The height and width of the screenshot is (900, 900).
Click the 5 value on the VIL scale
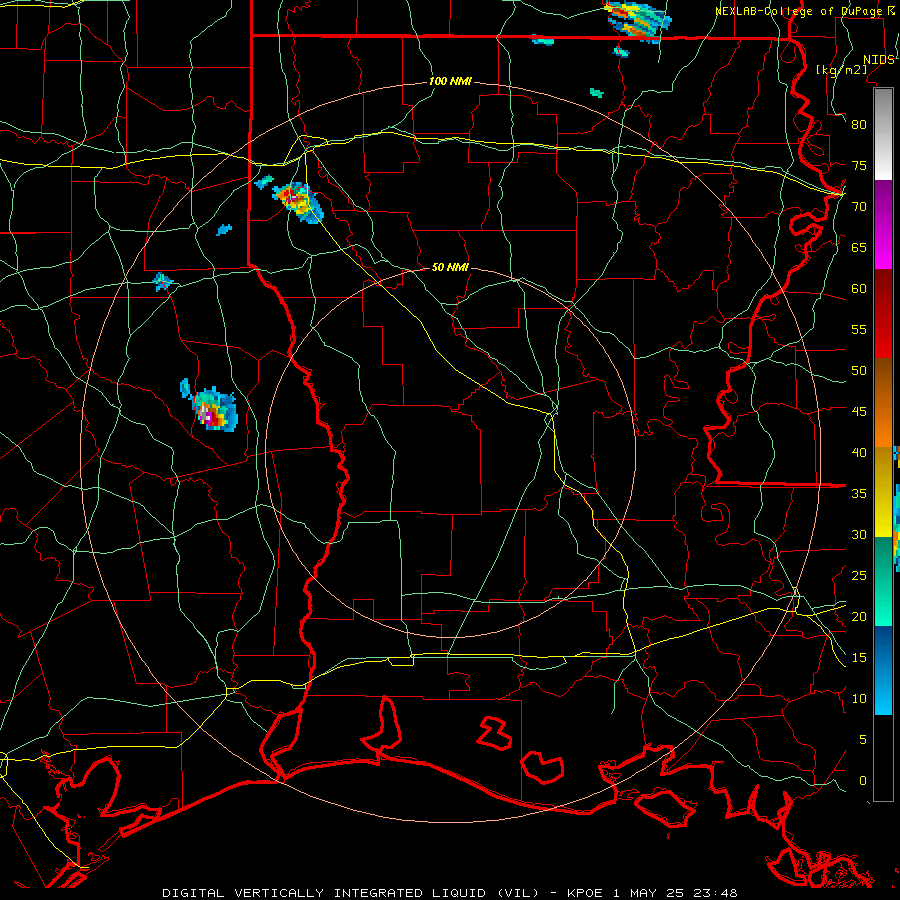coord(863,740)
